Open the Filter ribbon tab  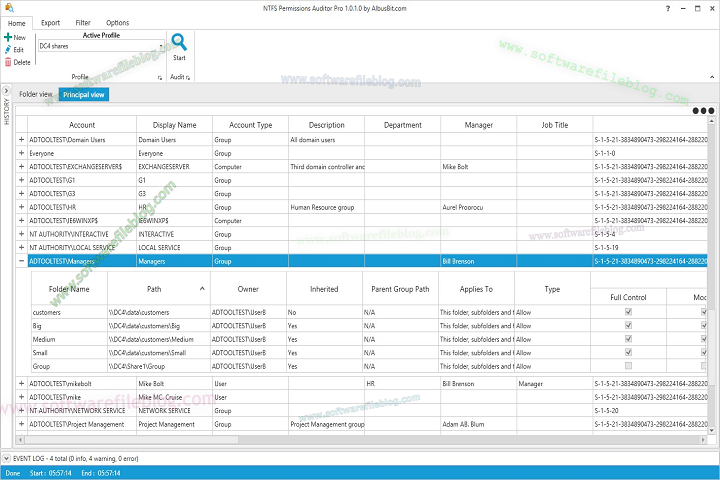83,22
